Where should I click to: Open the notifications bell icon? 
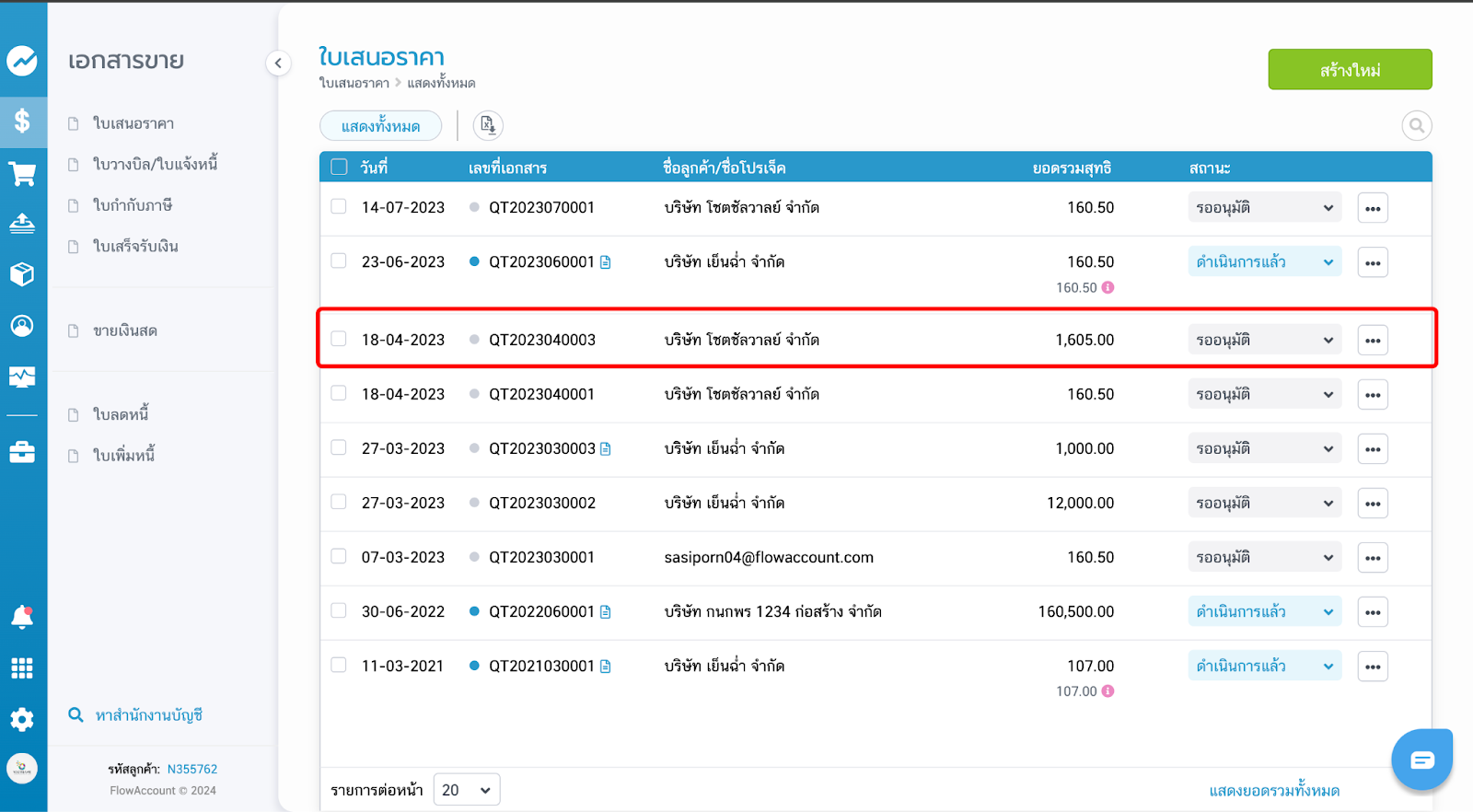22,617
